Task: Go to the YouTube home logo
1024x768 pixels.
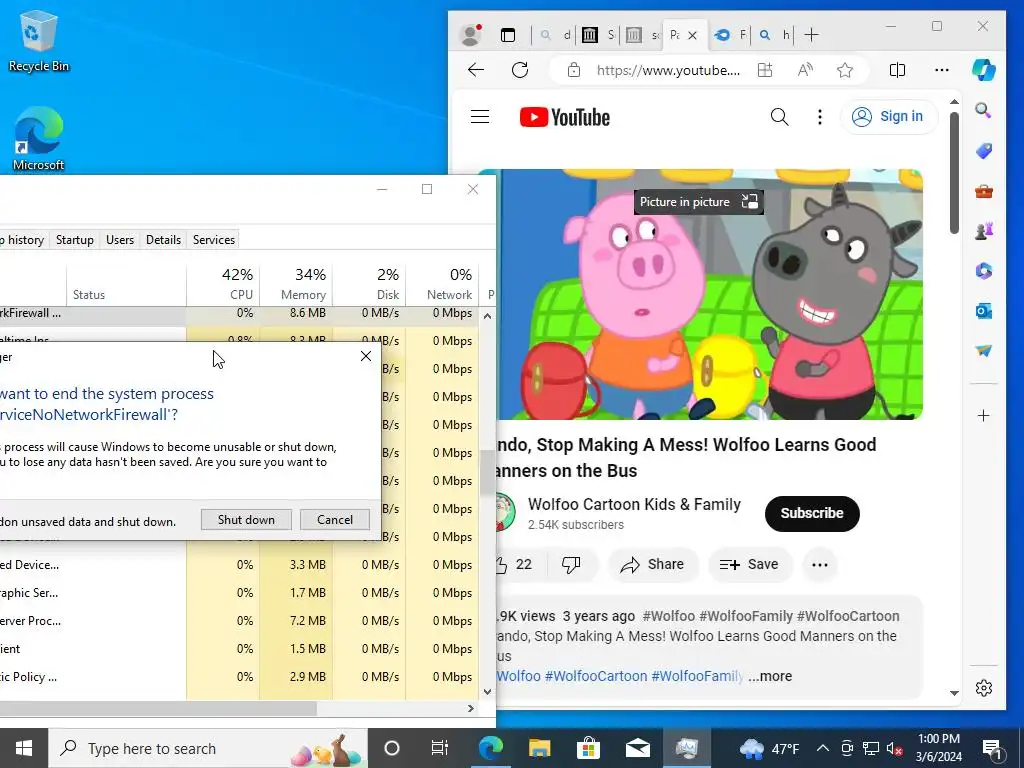Action: (565, 118)
